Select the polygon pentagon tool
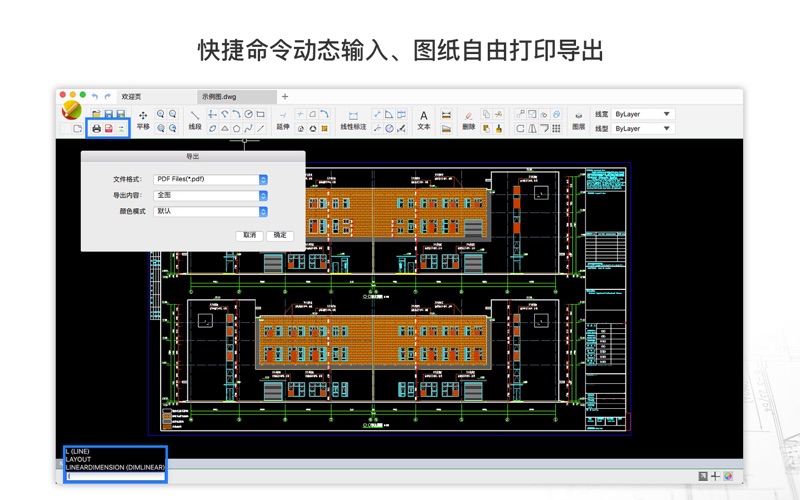 point(236,129)
